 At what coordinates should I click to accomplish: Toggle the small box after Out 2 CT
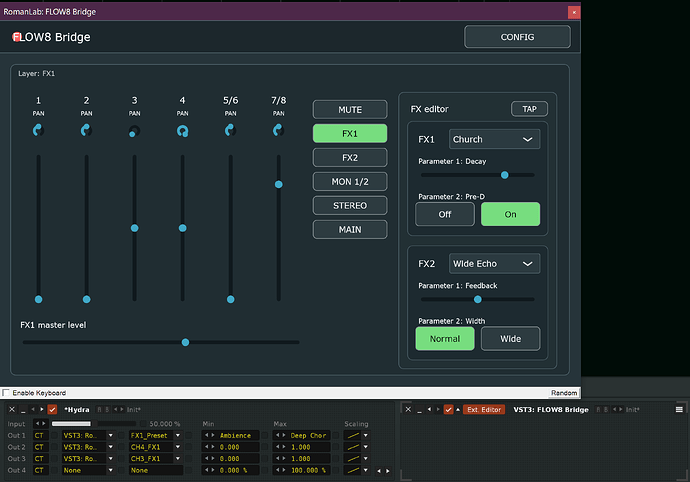coord(54,447)
